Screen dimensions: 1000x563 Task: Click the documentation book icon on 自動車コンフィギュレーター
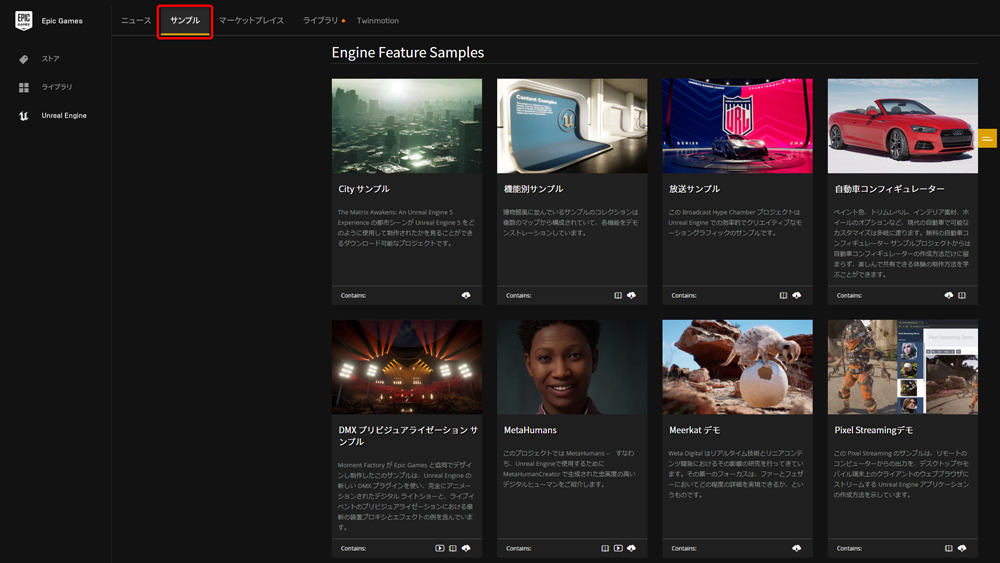[x=962, y=295]
